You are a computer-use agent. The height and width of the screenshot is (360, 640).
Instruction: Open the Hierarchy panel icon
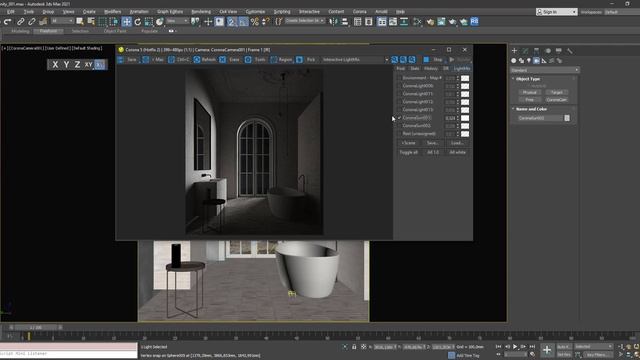(536, 51)
